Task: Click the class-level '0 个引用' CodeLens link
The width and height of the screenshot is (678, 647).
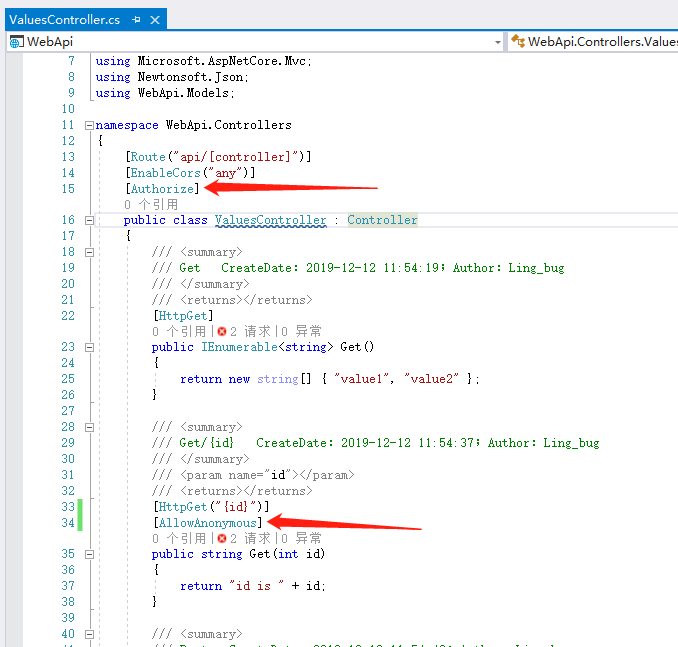Action: [151, 205]
